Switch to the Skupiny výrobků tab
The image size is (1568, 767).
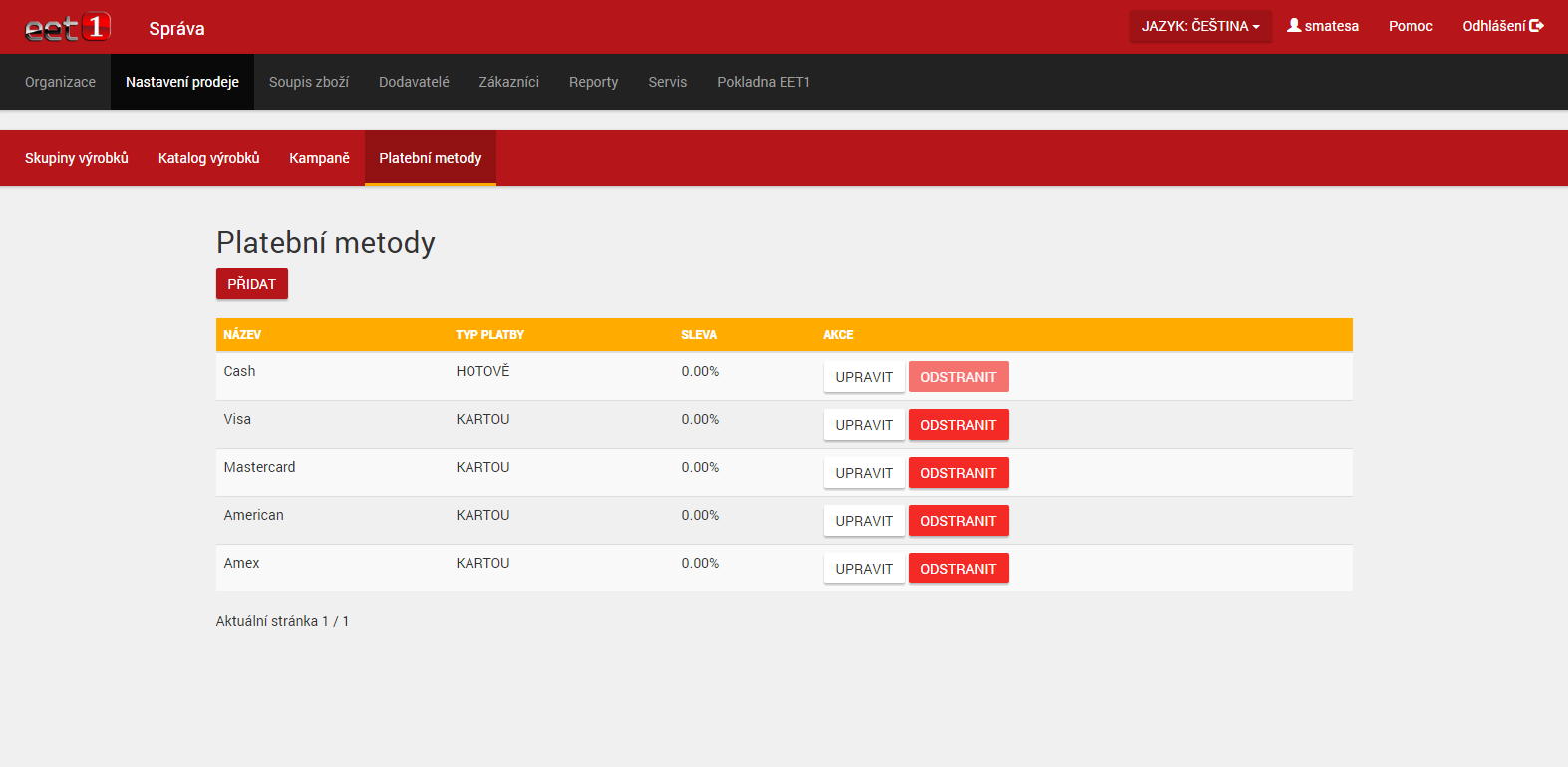[x=77, y=158]
